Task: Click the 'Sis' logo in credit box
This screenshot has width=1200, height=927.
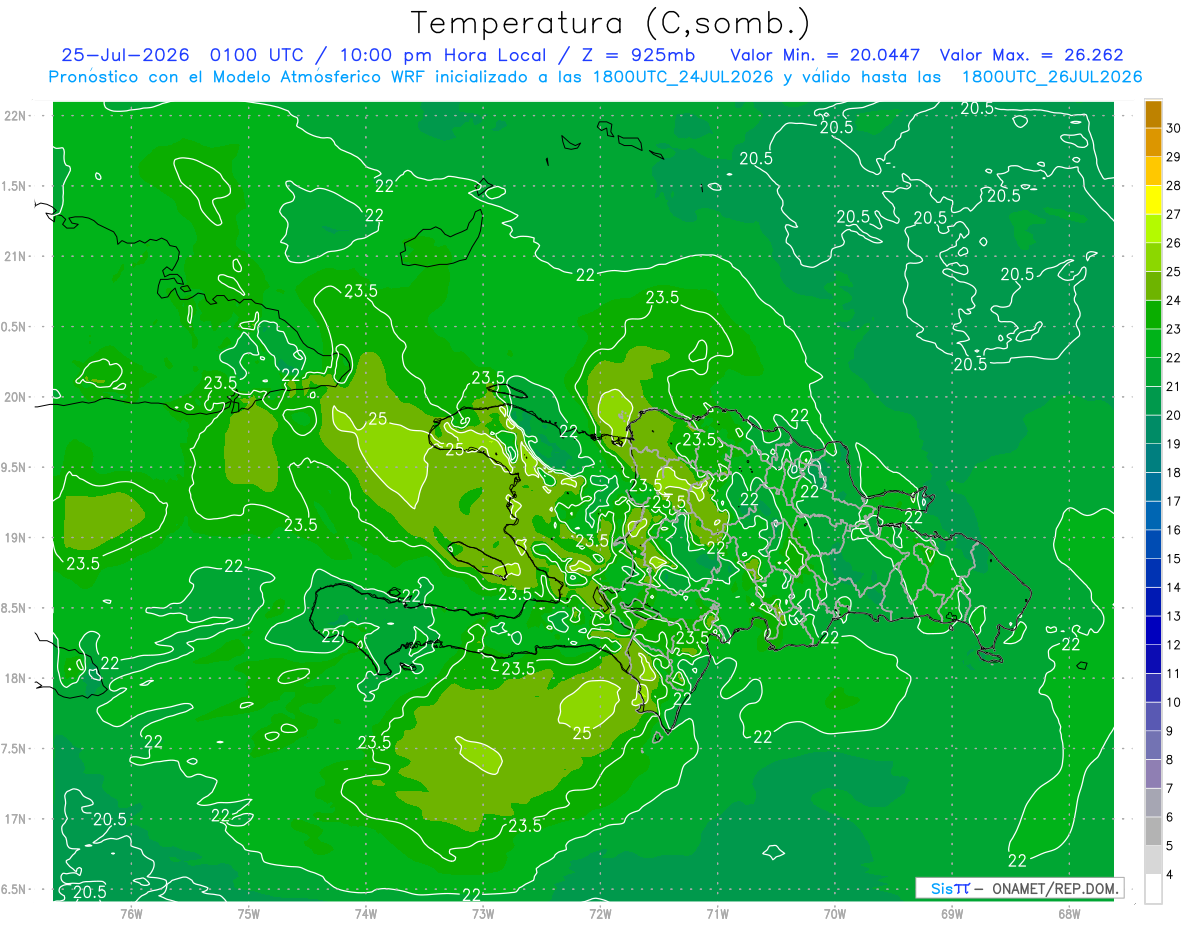Action: click(x=942, y=888)
